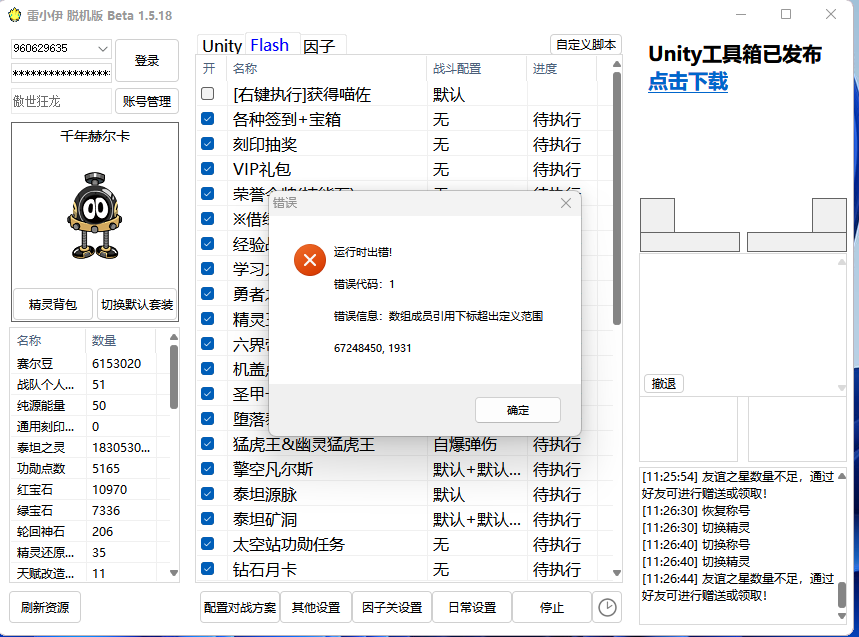The height and width of the screenshot is (637, 859).
Task: Open 其他设置 other settings
Action: coord(316,607)
